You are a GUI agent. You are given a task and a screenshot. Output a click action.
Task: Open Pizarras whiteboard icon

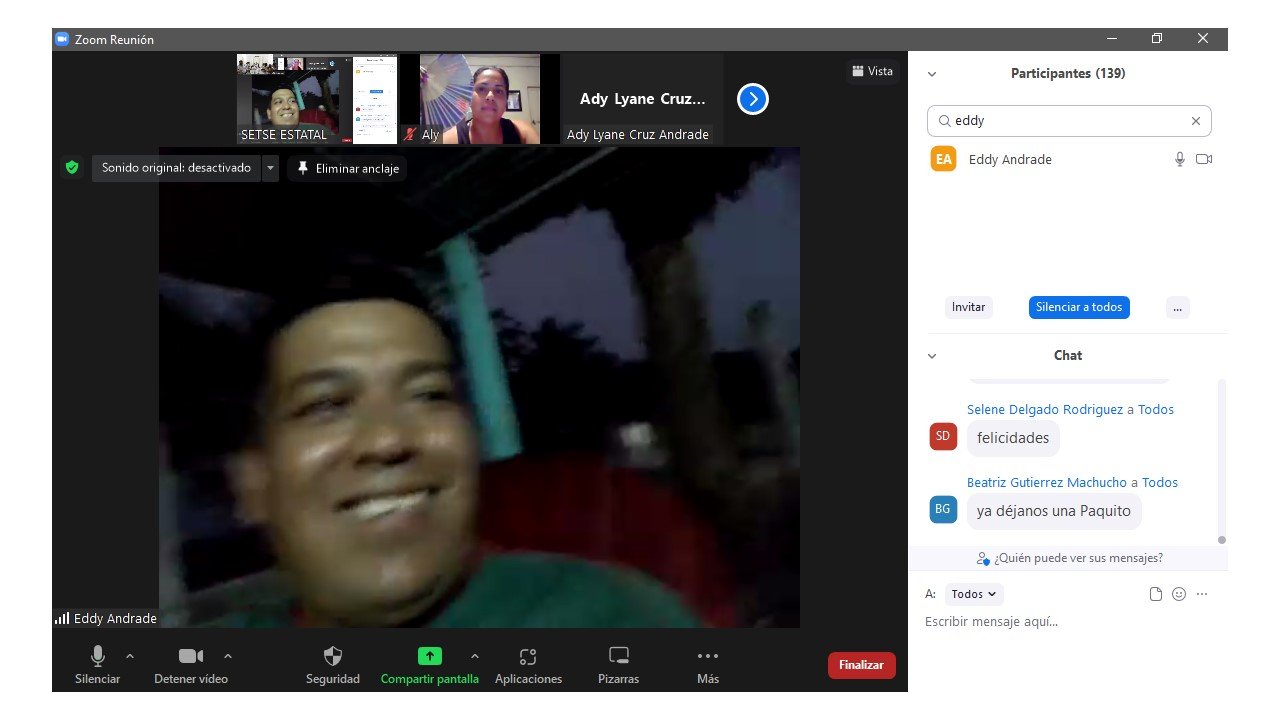tap(619, 656)
